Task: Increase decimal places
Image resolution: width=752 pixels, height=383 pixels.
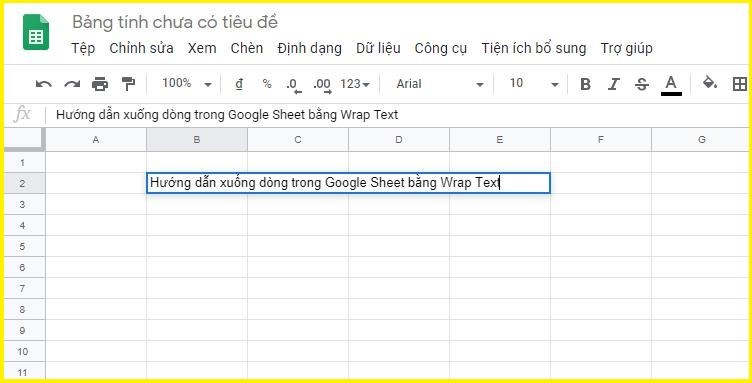Action: pyautogui.click(x=322, y=85)
